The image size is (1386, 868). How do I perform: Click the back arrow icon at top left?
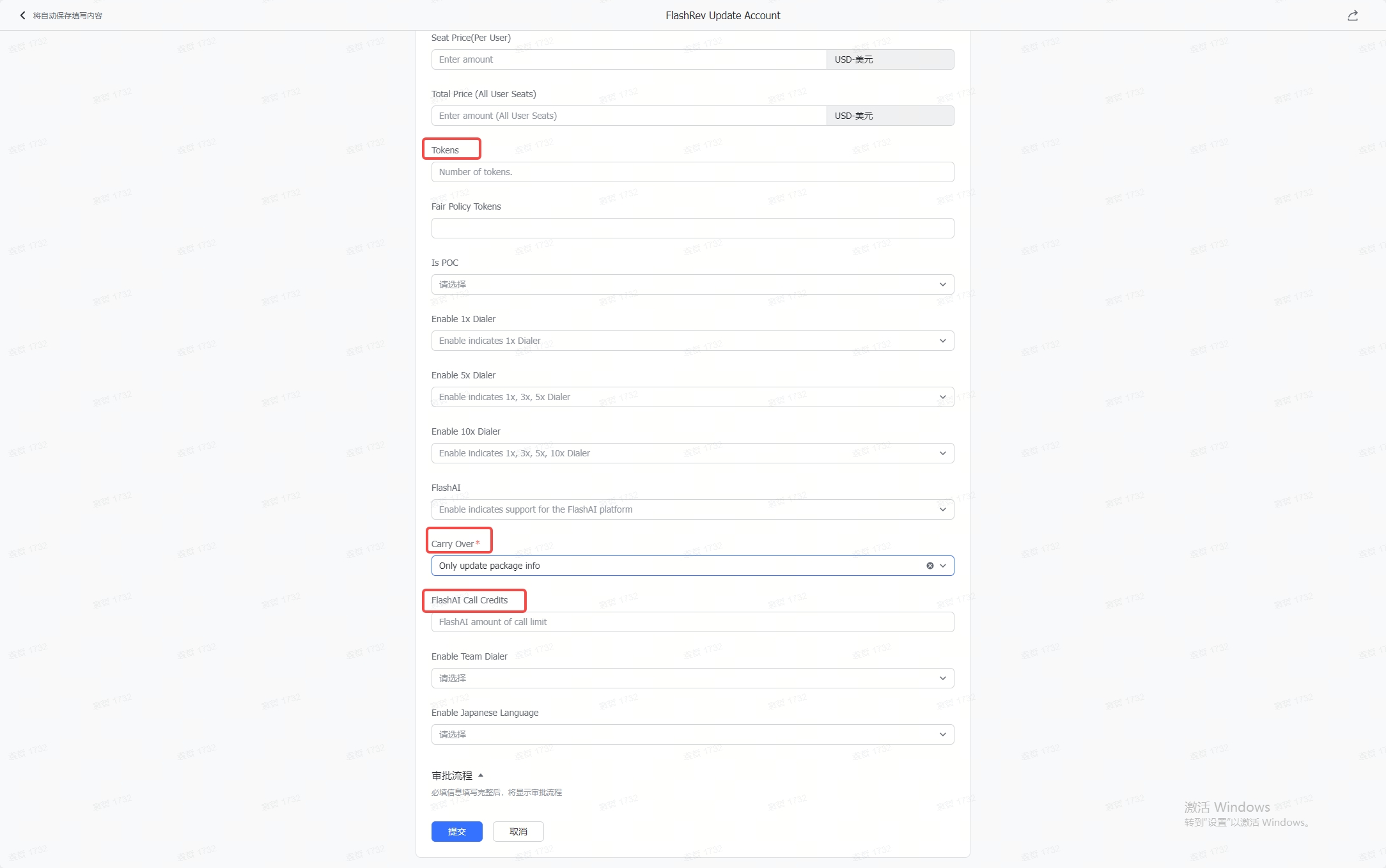click(23, 15)
